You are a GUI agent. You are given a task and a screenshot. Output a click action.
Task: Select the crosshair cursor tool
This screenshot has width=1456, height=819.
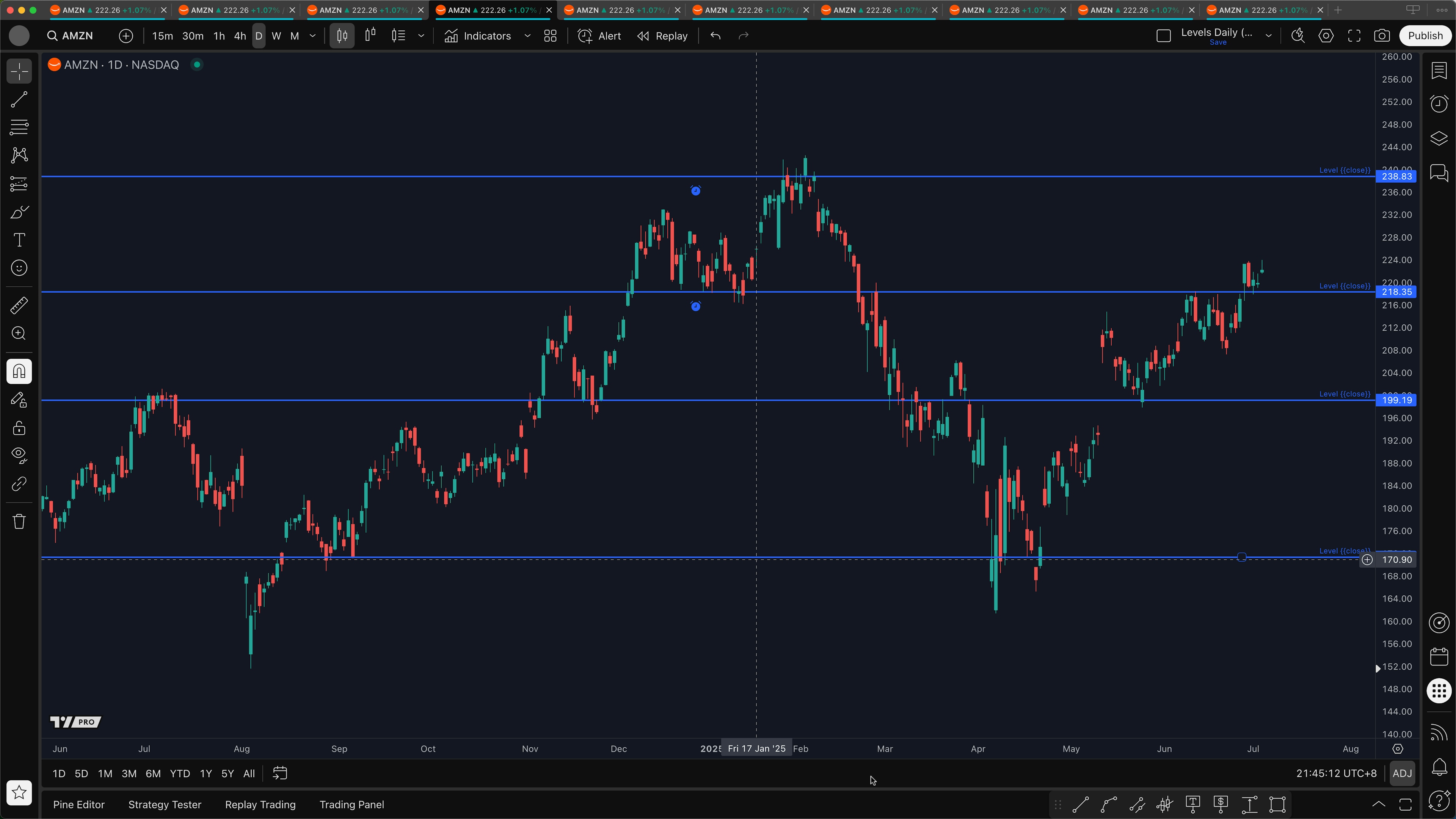19,72
